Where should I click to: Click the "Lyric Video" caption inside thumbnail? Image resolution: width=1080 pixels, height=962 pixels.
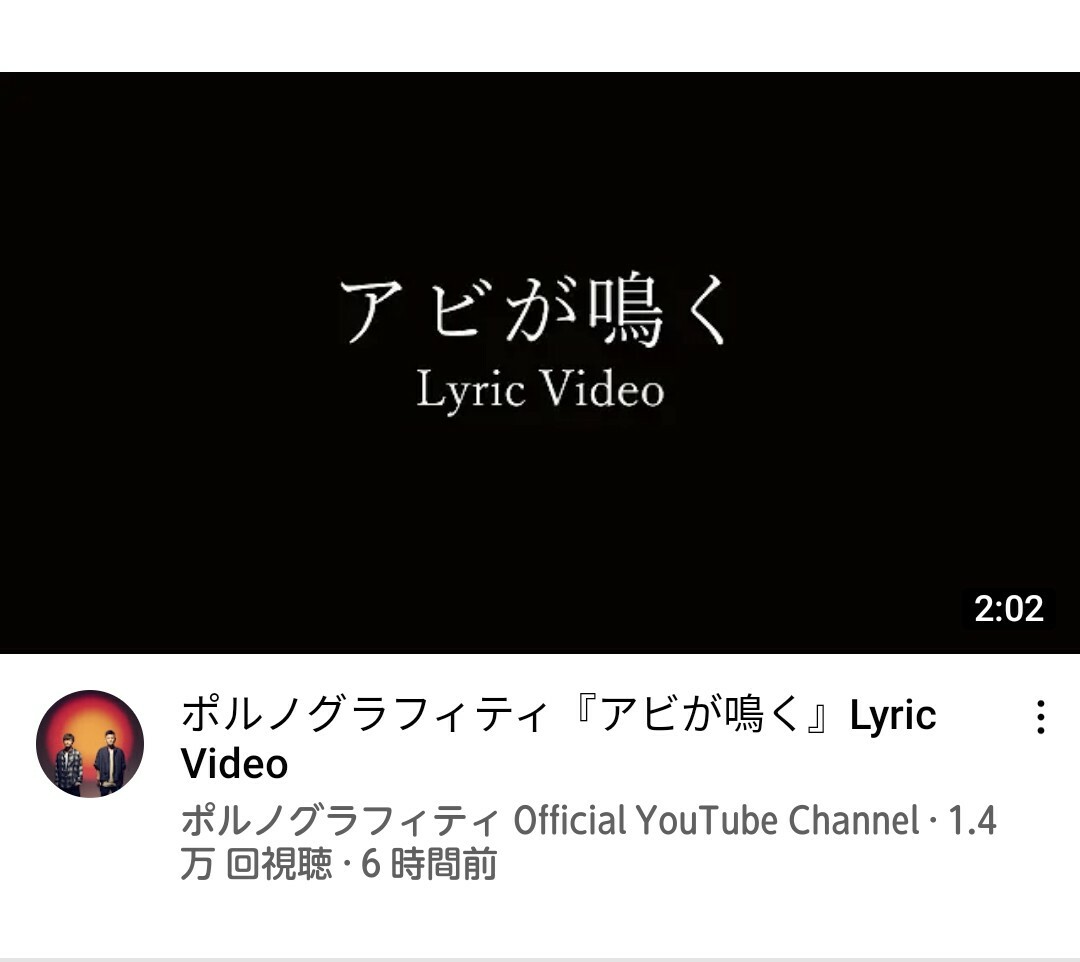(541, 390)
